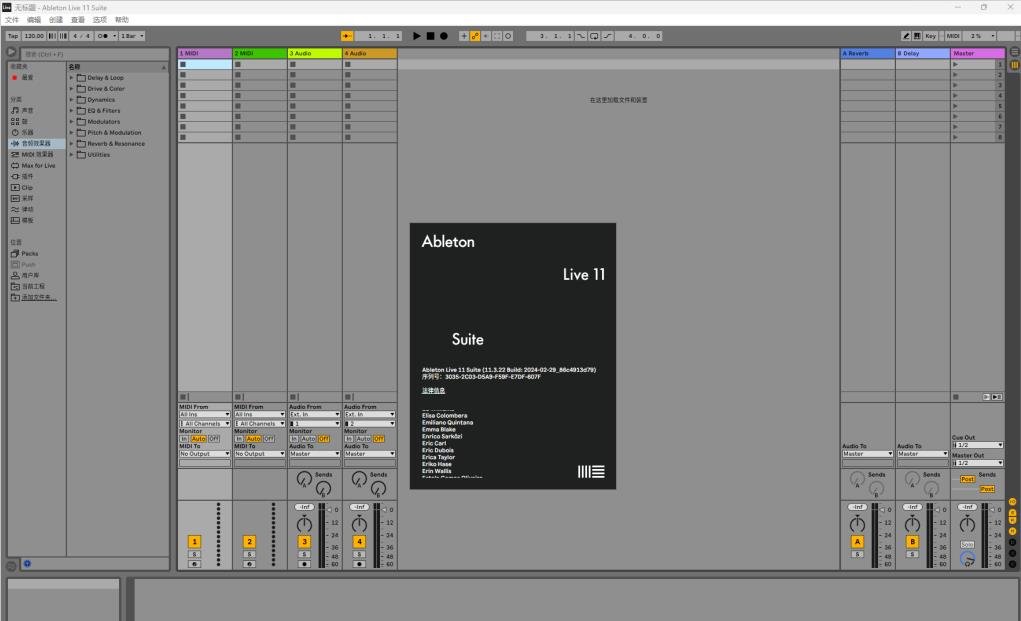Image resolution: width=1021 pixels, height=621 pixels.
Task: Click the Tap tempo button
Action: click(x=13, y=36)
